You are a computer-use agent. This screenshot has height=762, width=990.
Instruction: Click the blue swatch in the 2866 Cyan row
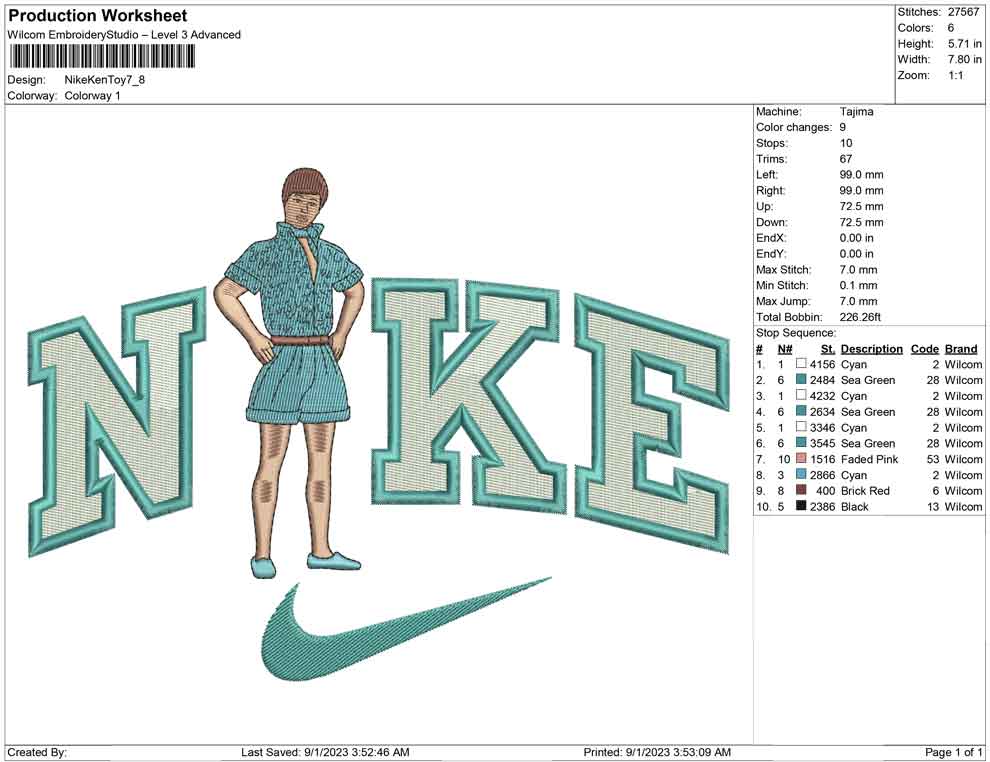(x=801, y=474)
